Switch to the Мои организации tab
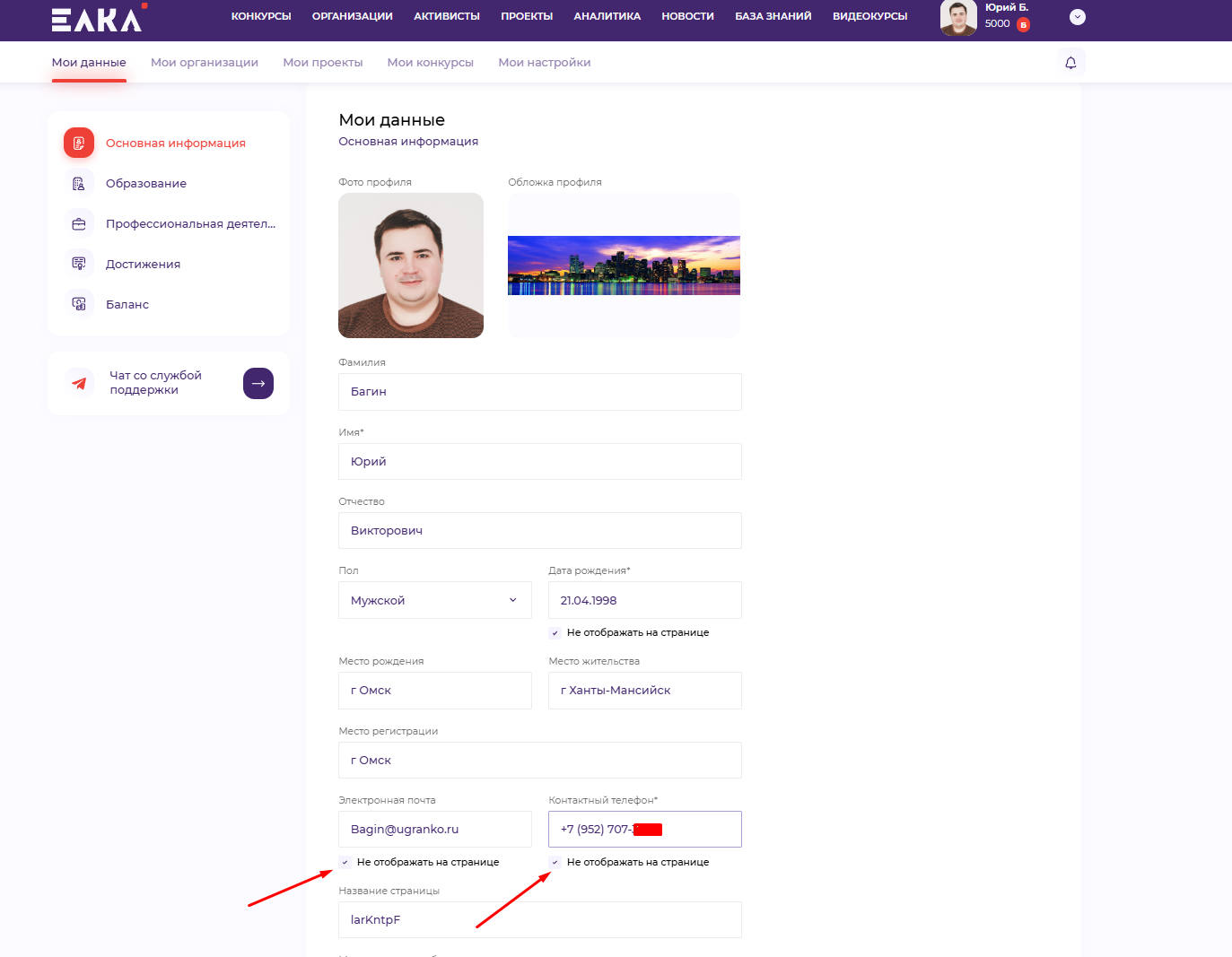Screen dimensions: 1232x957 pos(205,63)
